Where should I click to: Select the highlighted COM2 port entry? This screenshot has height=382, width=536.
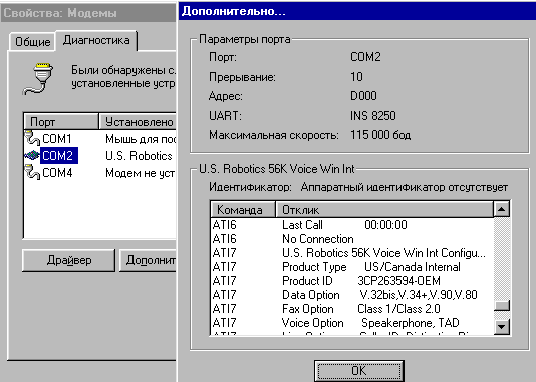point(58,156)
